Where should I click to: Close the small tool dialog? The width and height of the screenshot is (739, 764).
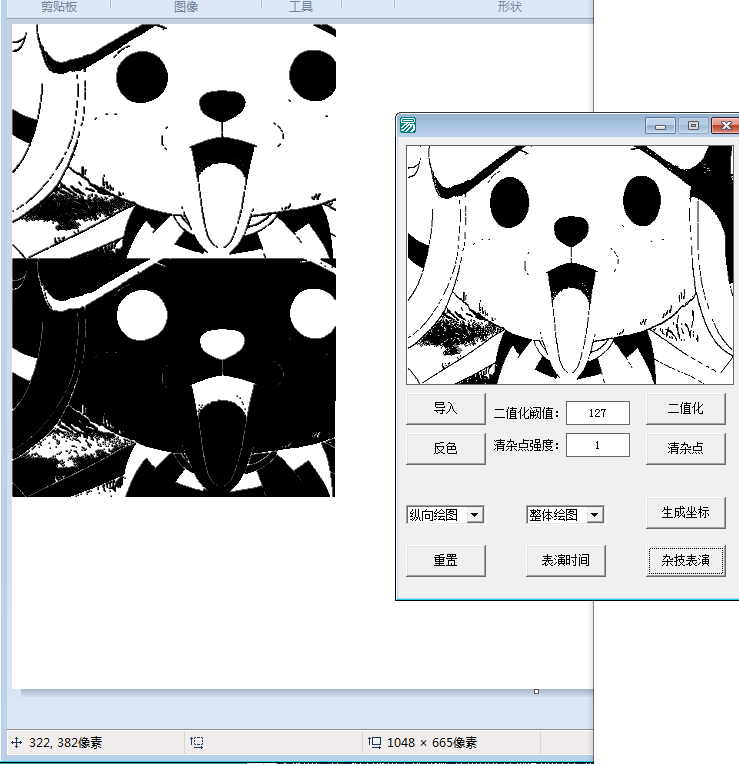pos(725,126)
